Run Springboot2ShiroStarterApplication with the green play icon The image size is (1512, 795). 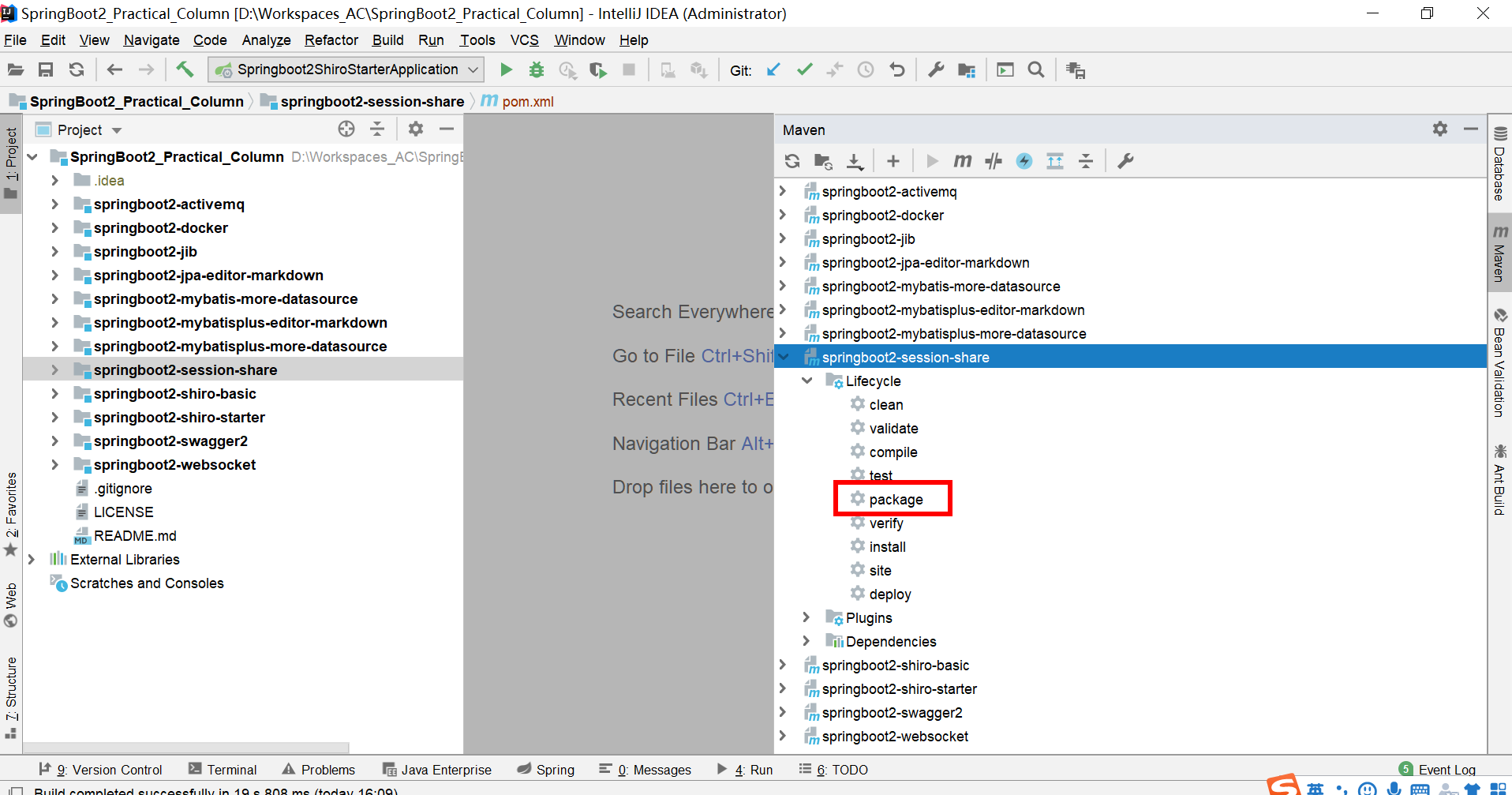click(x=506, y=70)
